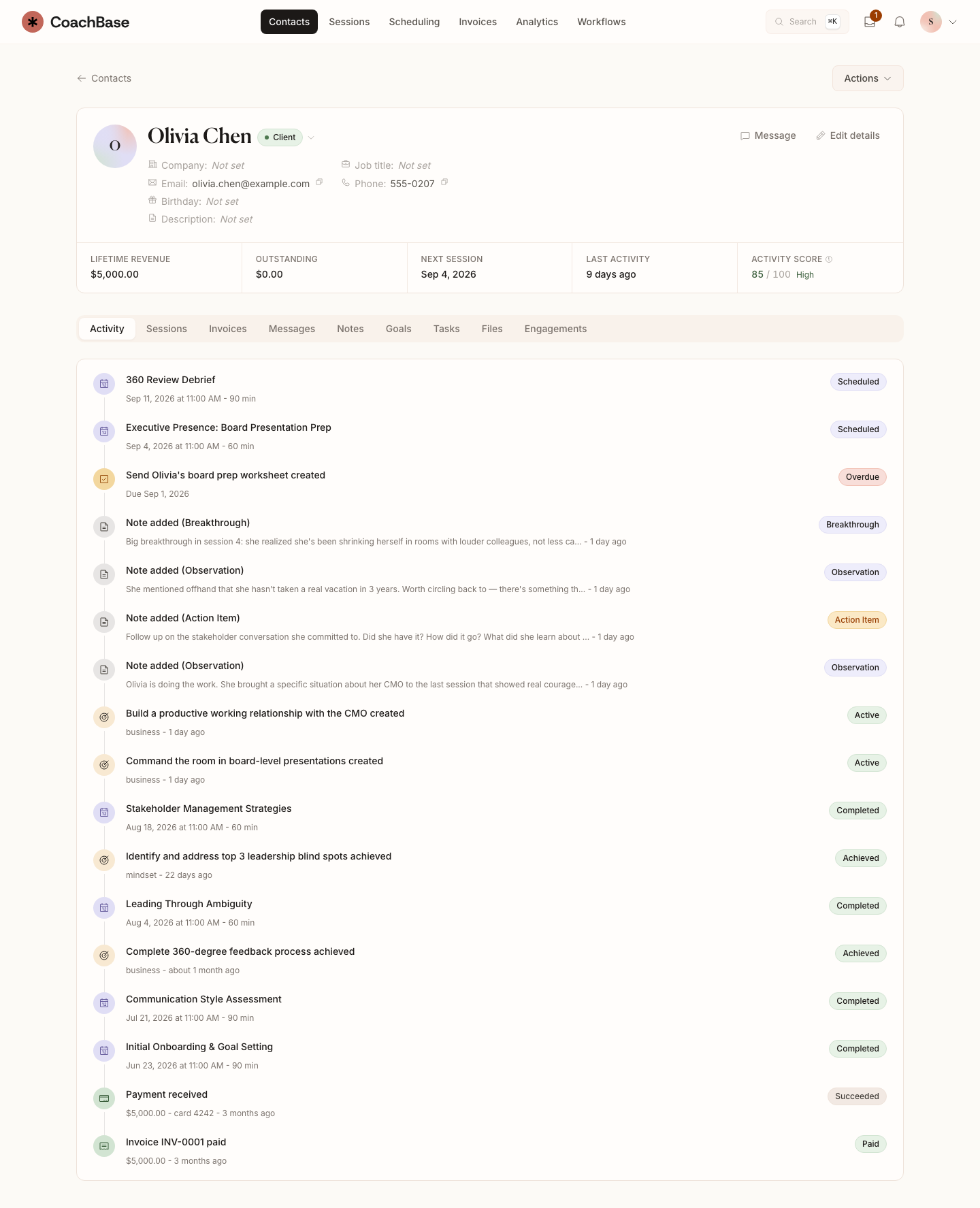Click the Succeeded payment badge
Image resolution: width=980 pixels, height=1208 pixels.
click(857, 1096)
